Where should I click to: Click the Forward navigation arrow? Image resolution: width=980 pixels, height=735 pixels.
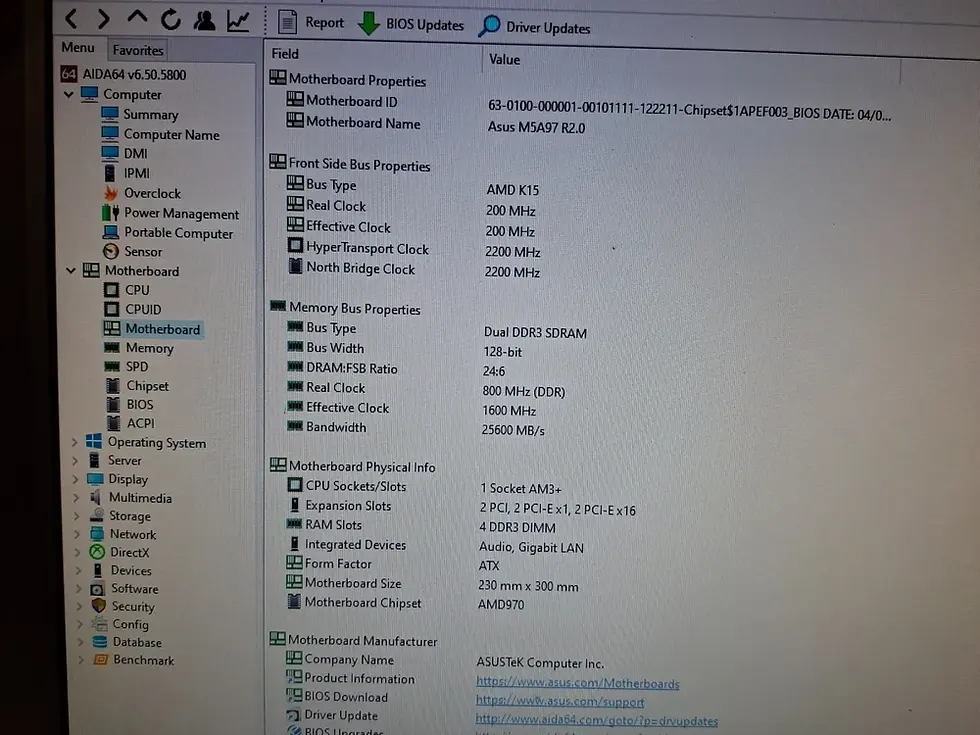[x=103, y=19]
